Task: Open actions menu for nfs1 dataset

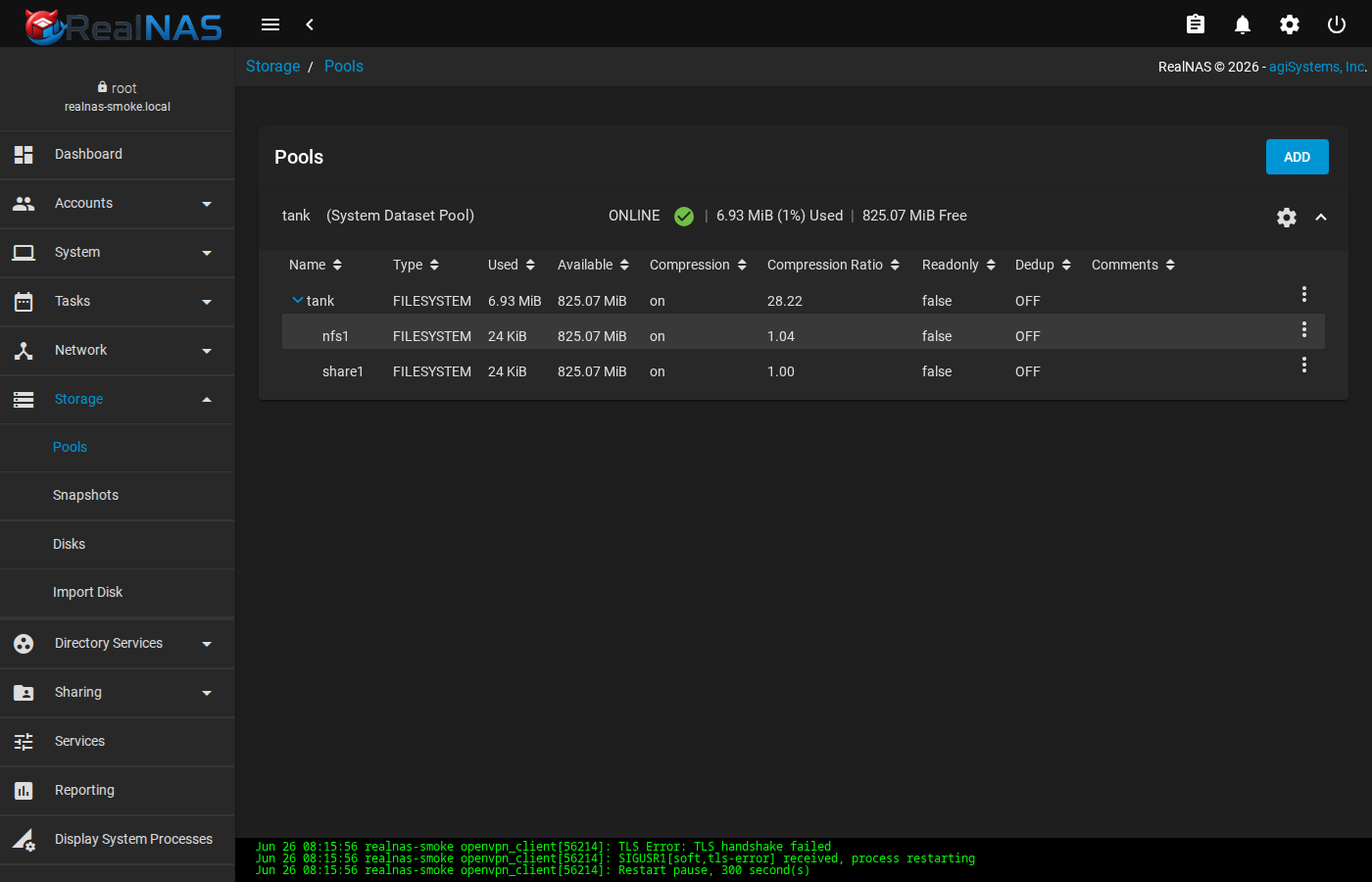Action: click(1303, 329)
